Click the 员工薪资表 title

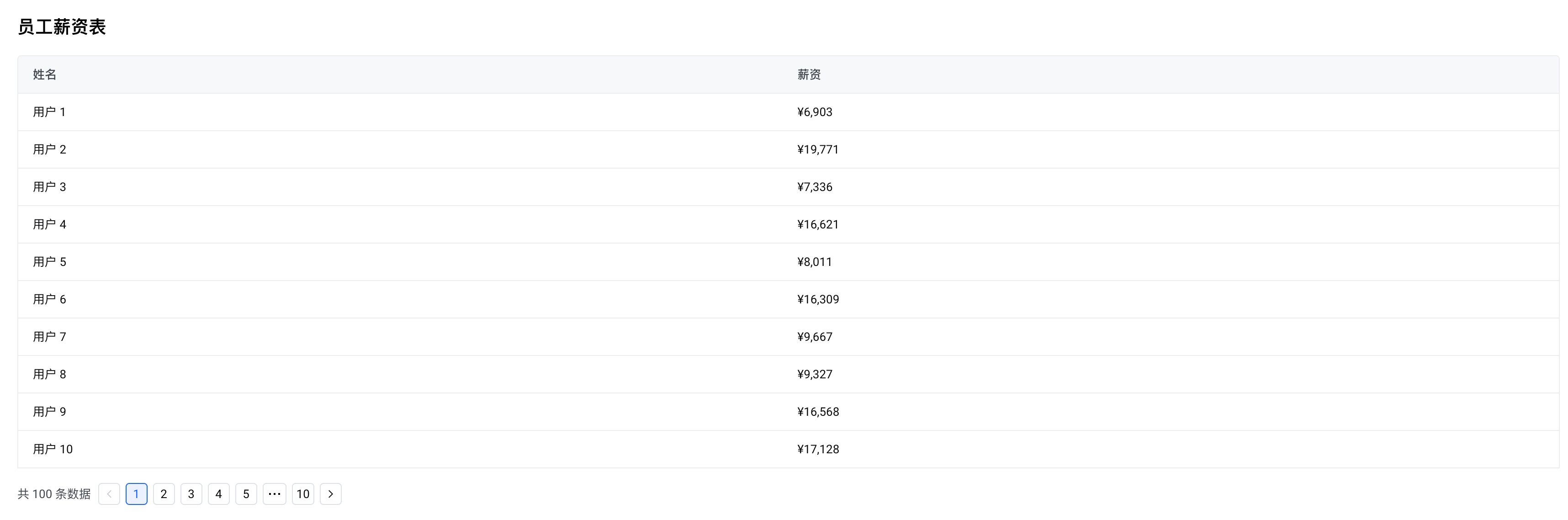pyautogui.click(x=62, y=27)
